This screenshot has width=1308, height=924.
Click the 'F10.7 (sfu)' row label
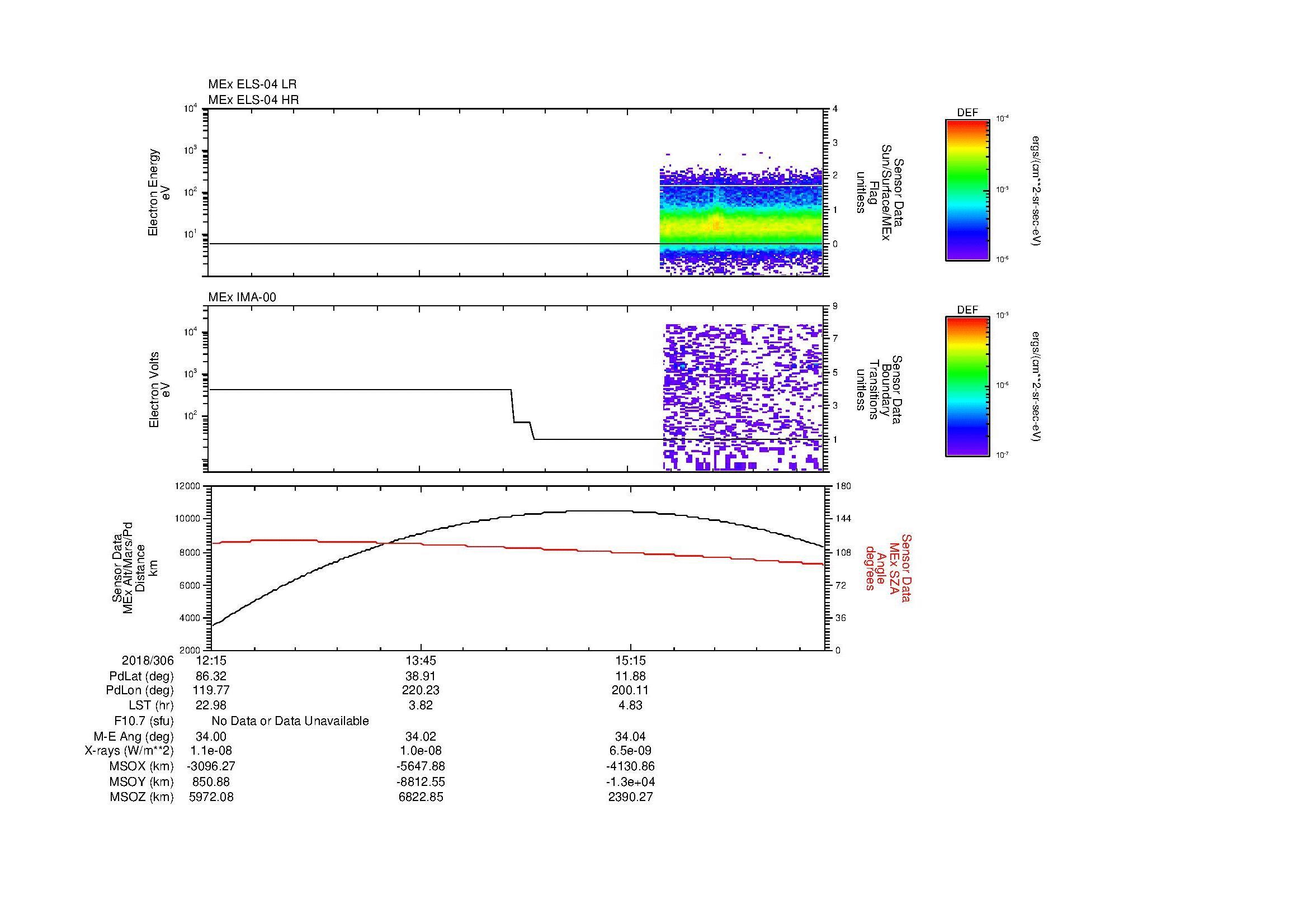tap(144, 721)
